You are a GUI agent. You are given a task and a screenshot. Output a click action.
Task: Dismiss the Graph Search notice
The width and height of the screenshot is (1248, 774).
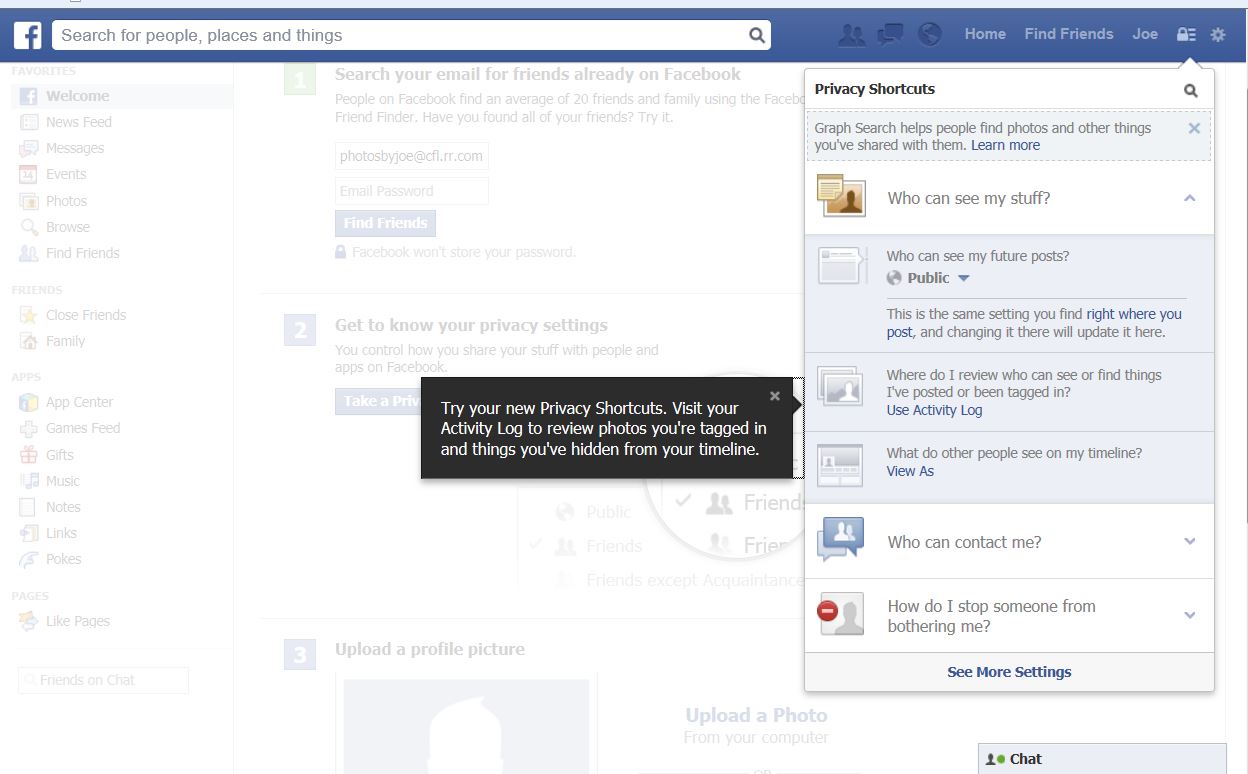[x=1194, y=128]
